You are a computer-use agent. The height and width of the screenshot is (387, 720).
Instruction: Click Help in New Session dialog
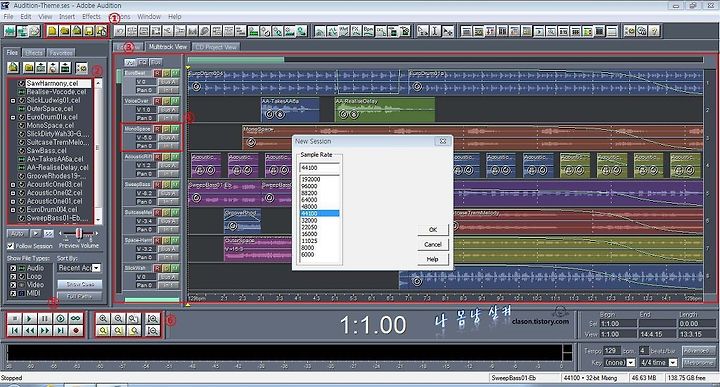(433, 259)
